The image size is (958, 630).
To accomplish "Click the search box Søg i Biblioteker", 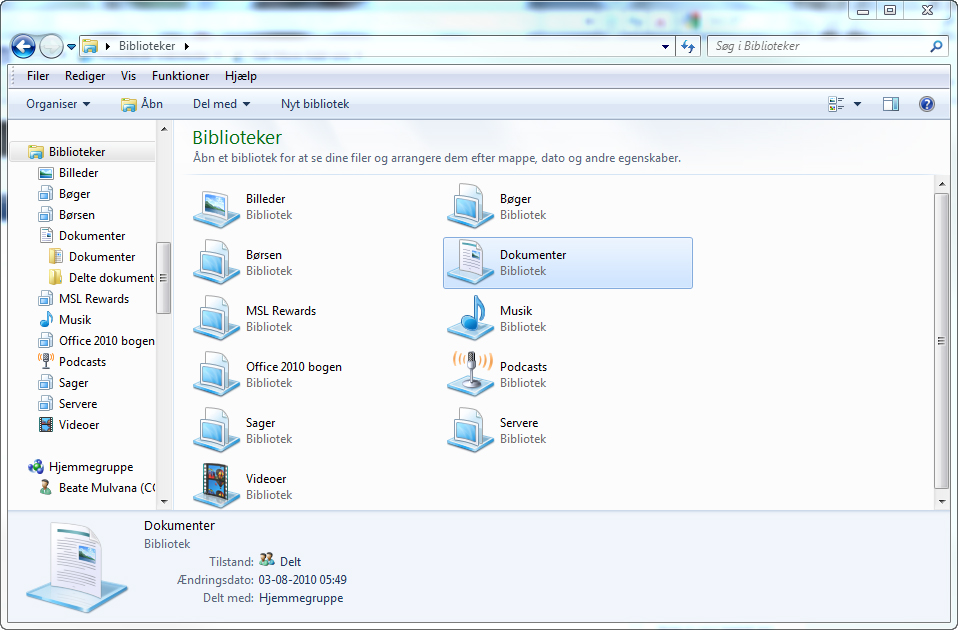I will 818,46.
